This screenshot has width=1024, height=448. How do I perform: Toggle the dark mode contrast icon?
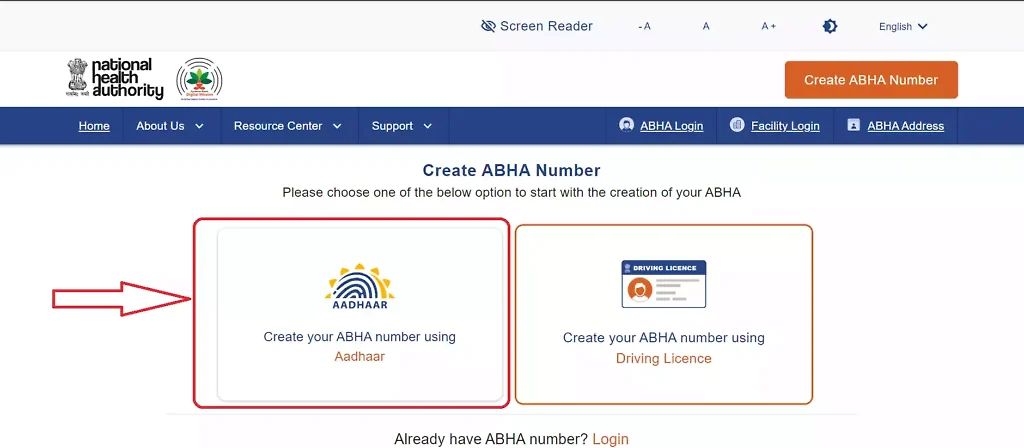point(829,26)
